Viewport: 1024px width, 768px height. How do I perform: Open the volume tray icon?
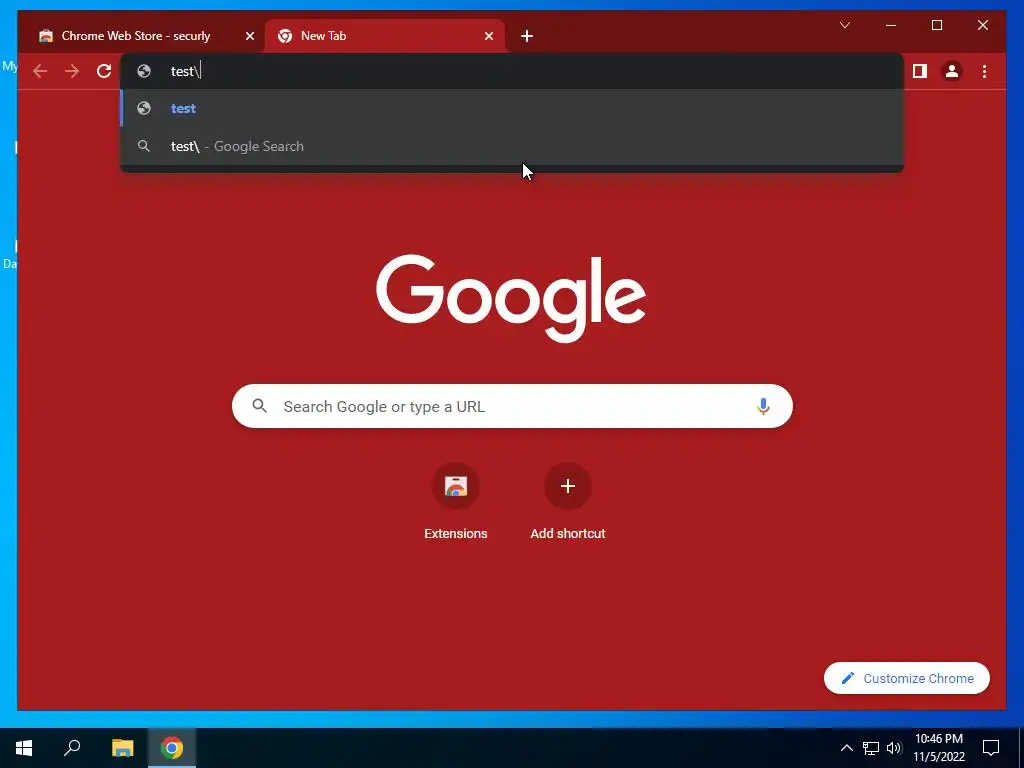point(894,748)
